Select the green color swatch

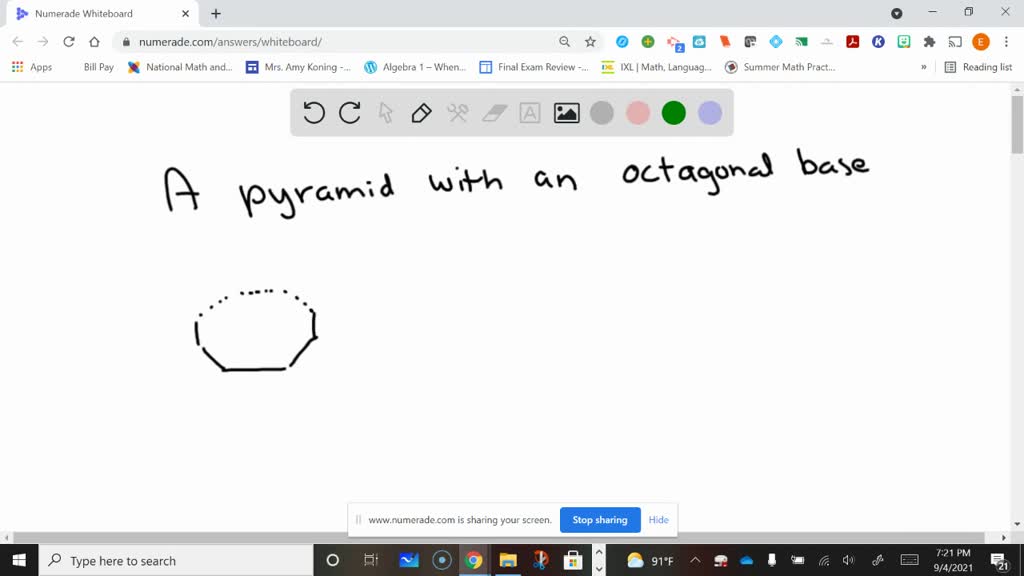(x=673, y=113)
